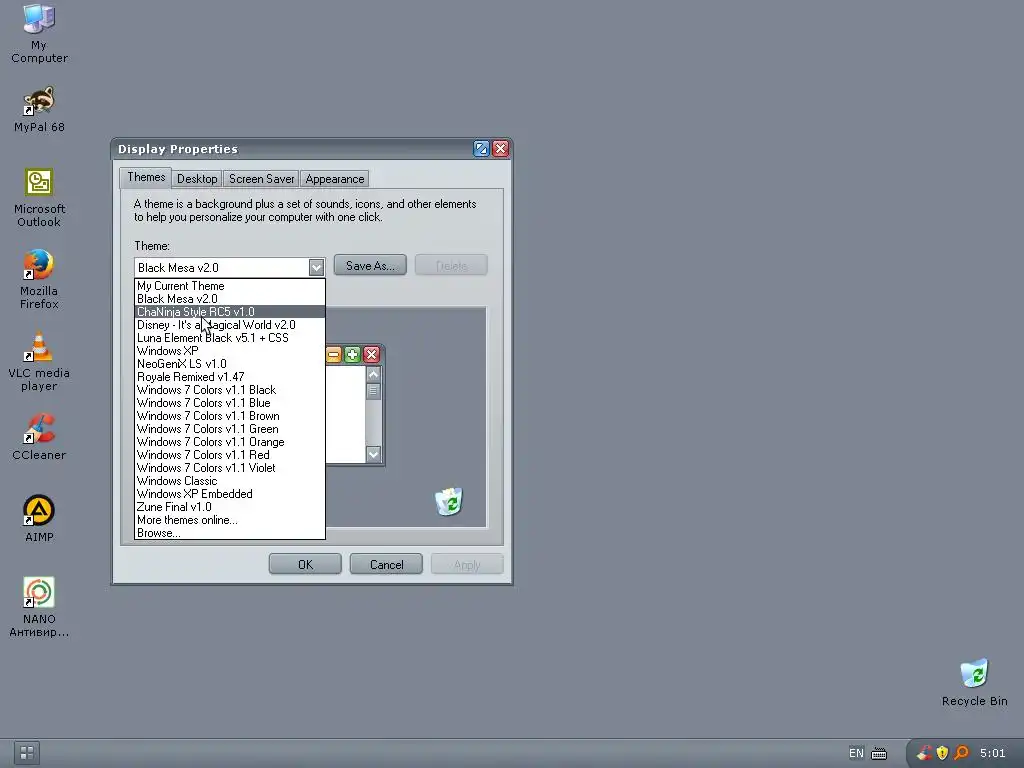Screen dimensions: 1024x768
Task: Open the on-screen keyboard tray icon
Action: [x=880, y=754]
